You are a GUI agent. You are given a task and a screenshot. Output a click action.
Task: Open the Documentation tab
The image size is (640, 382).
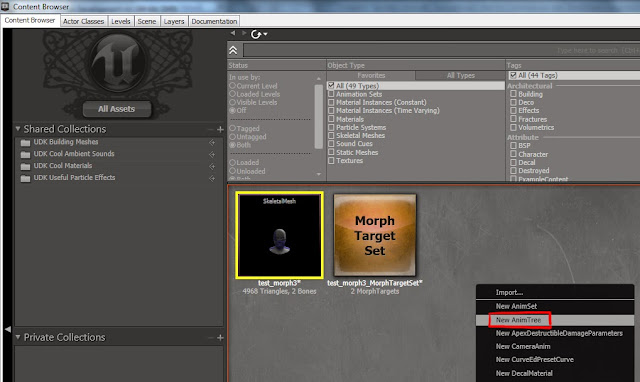tap(214, 21)
